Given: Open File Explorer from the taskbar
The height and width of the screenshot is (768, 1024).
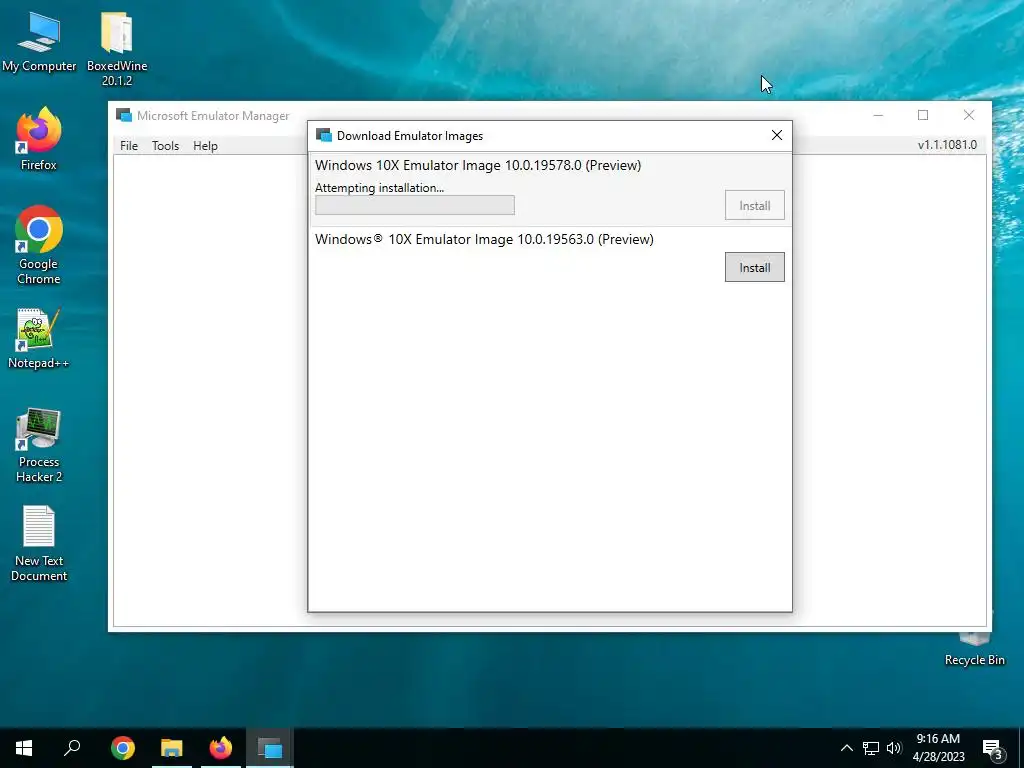Looking at the screenshot, I should pyautogui.click(x=172, y=748).
